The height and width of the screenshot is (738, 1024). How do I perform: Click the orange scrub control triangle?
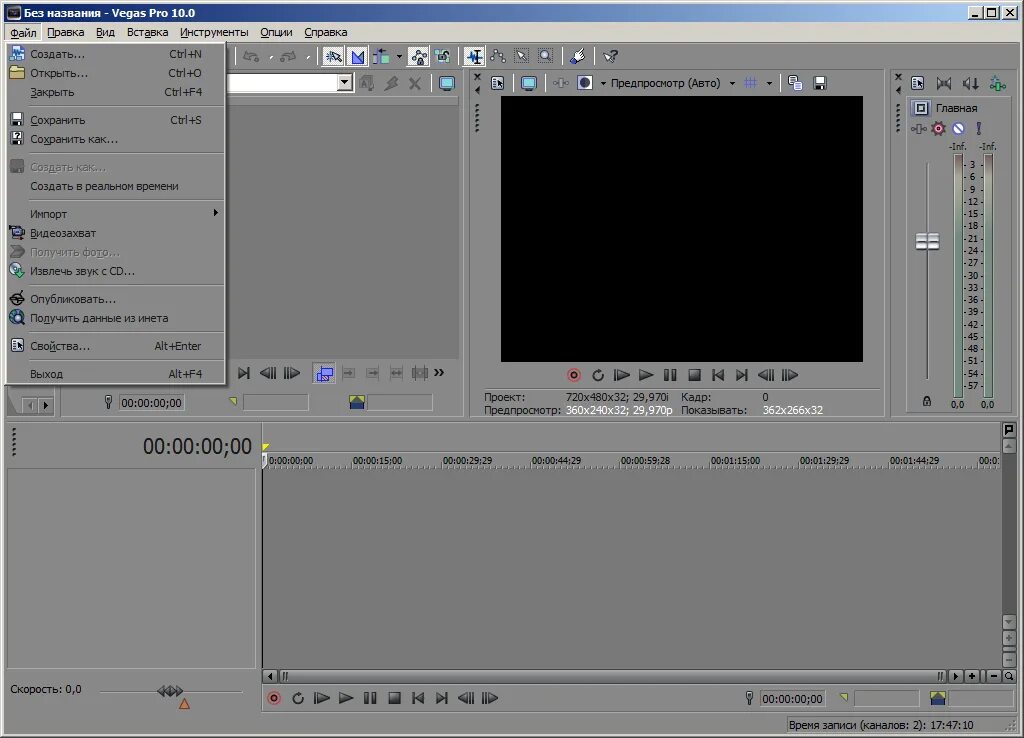[x=184, y=704]
